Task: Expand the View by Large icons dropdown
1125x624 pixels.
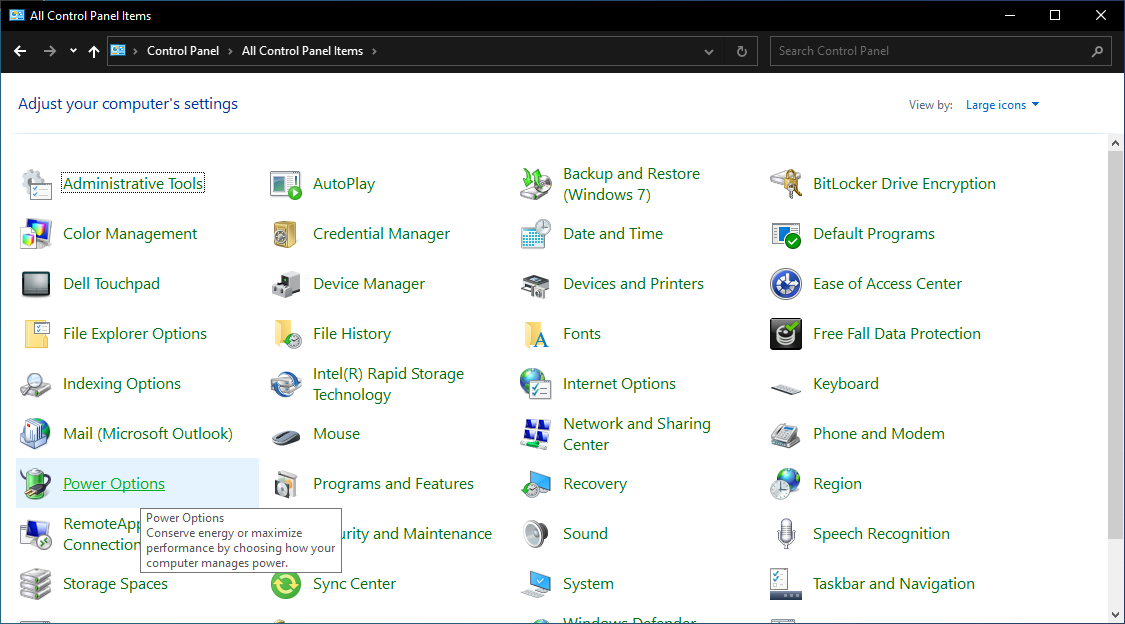Action: click(1002, 105)
